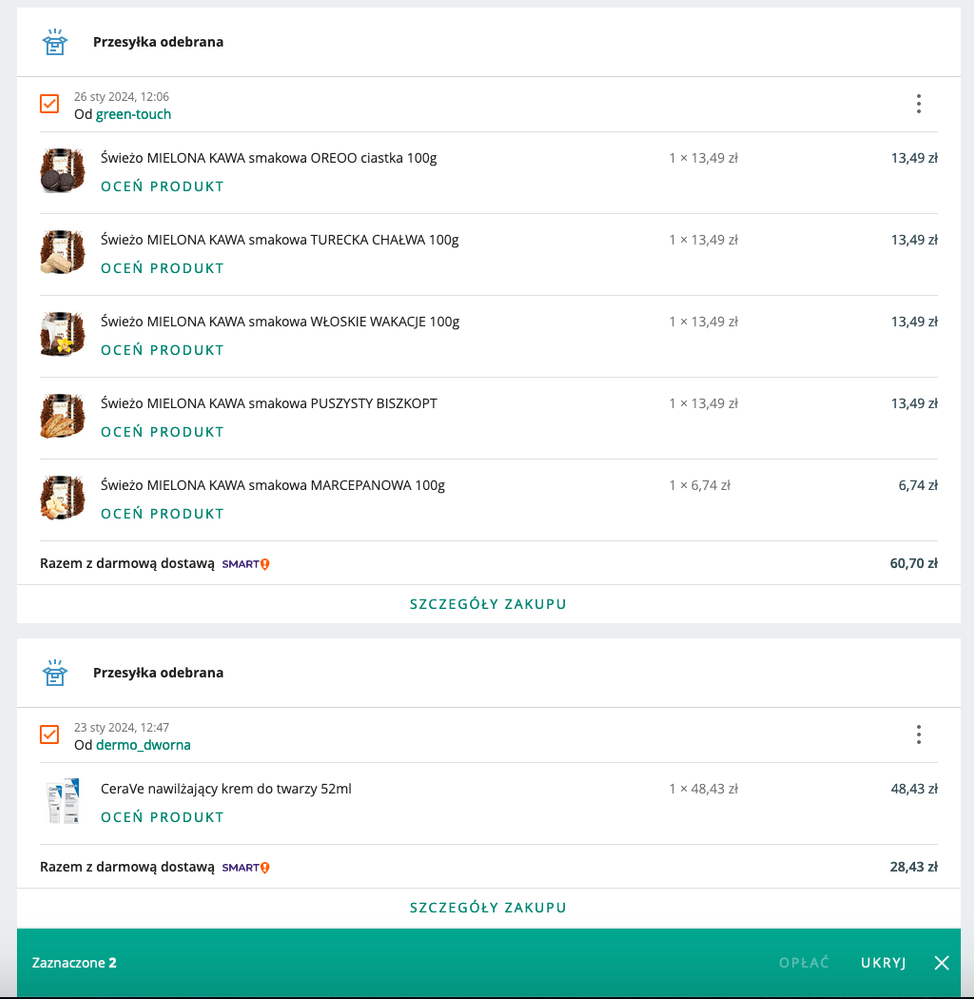The height and width of the screenshot is (999, 974).
Task: Open the dermo_dworna seller link
Action: [143, 745]
